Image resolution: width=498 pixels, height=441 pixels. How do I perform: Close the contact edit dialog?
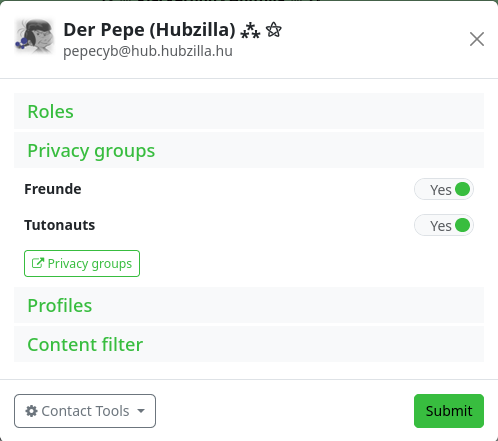tap(477, 39)
